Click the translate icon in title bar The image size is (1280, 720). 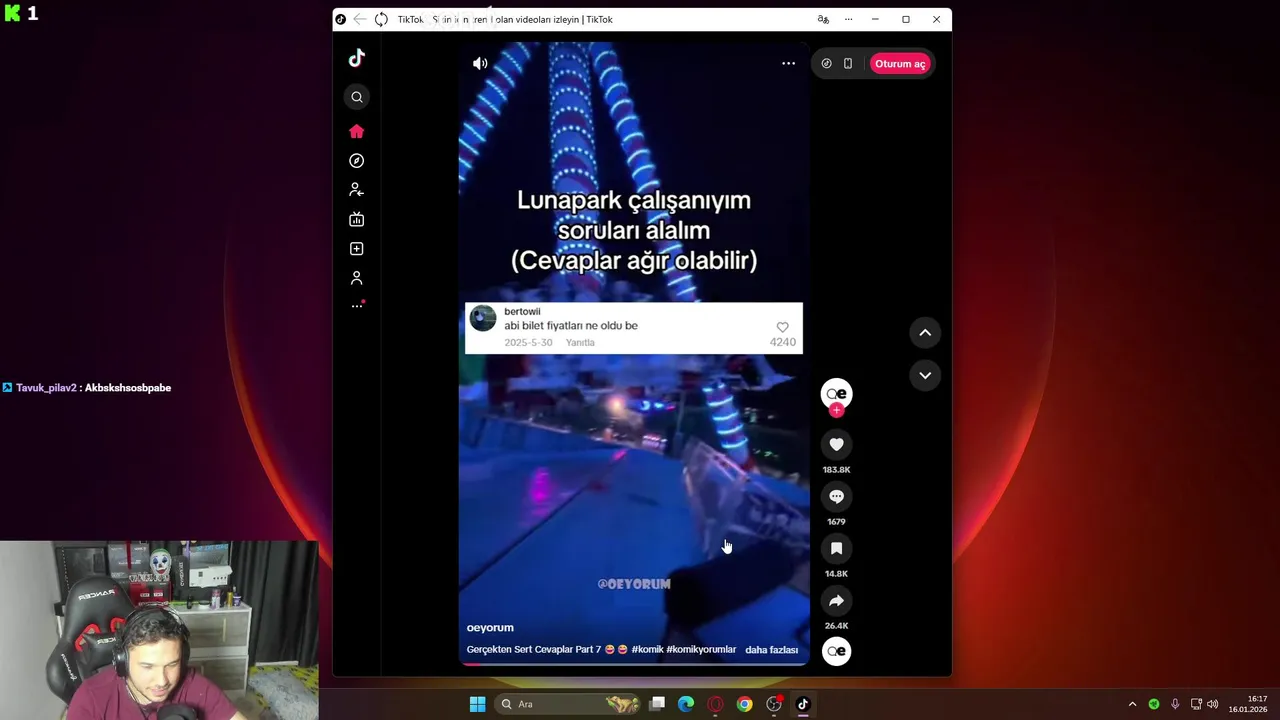click(x=823, y=19)
